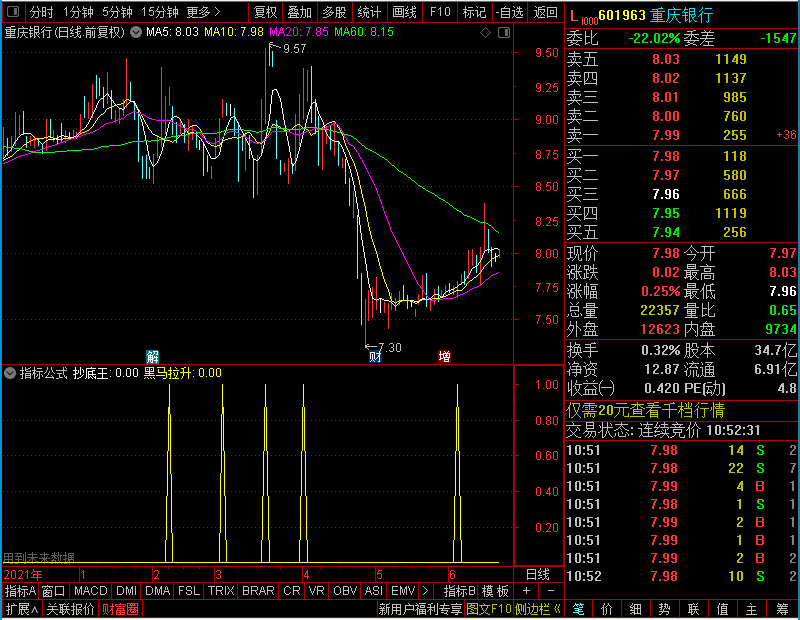Select the 值 tab in the side panel

coord(722,609)
